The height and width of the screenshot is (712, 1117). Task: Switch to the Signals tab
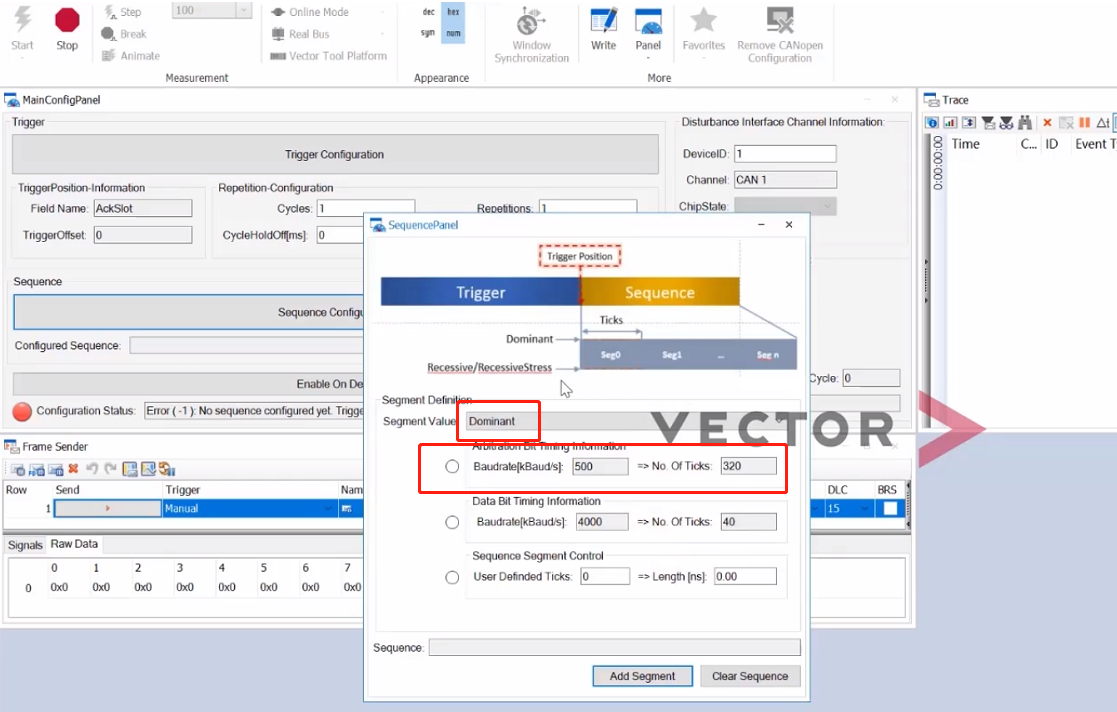click(25, 545)
